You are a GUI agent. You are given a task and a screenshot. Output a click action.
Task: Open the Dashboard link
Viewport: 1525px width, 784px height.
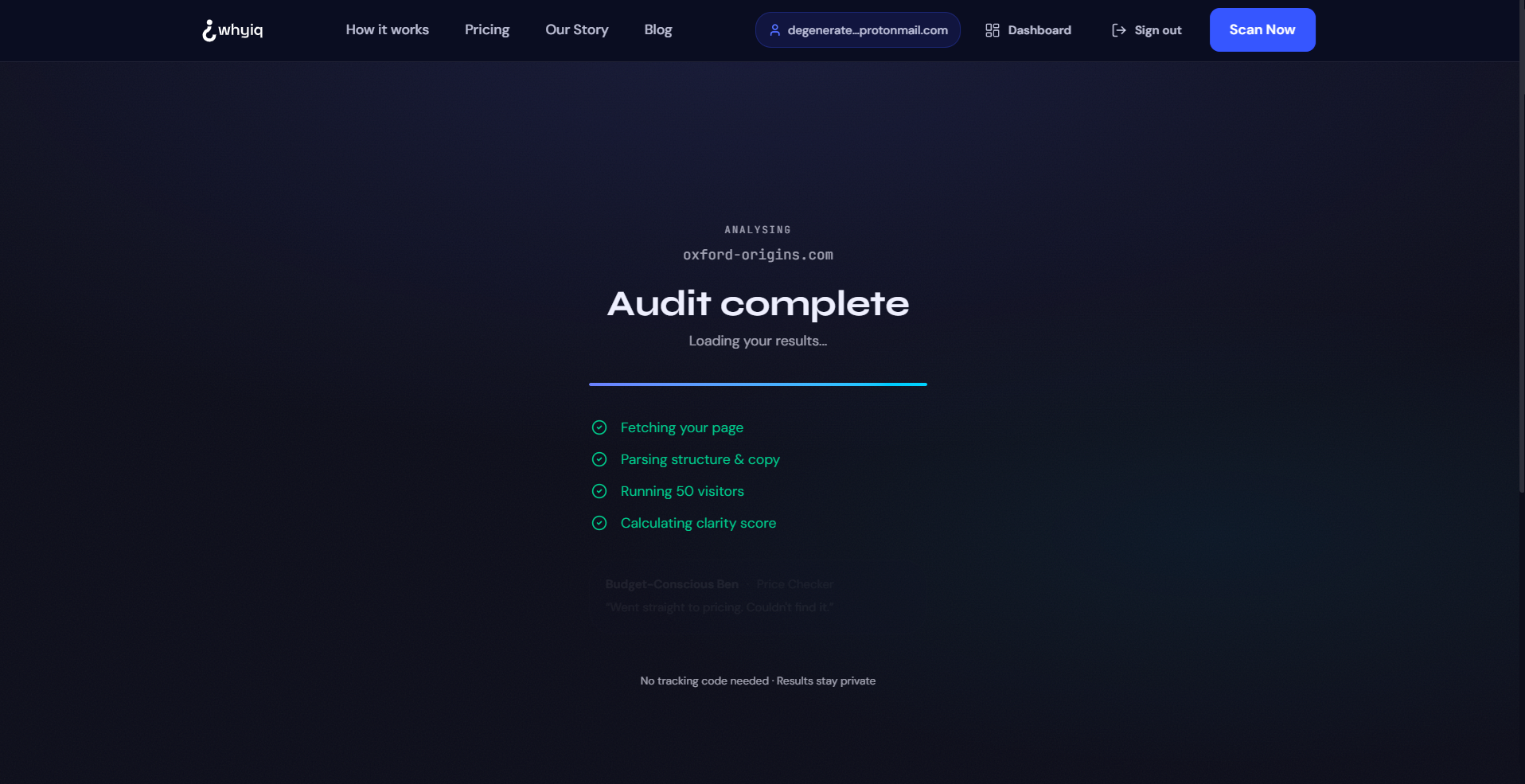click(1028, 30)
